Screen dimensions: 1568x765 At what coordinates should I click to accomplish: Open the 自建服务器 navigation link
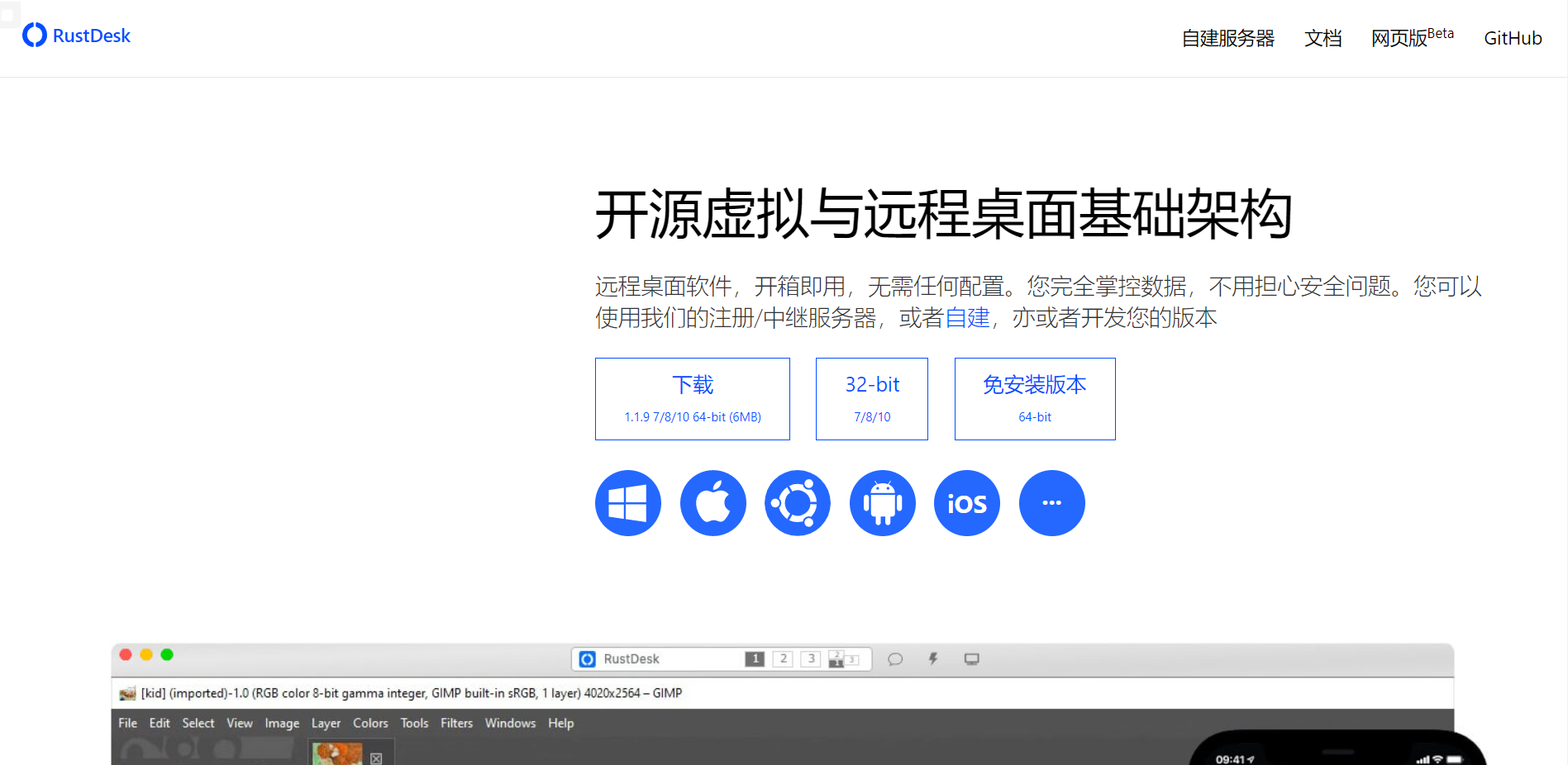1228,38
